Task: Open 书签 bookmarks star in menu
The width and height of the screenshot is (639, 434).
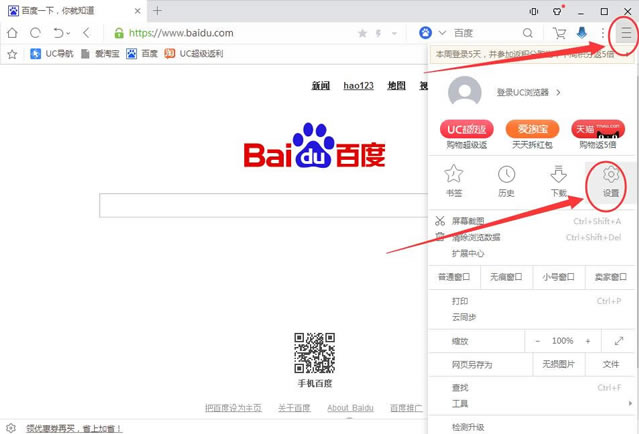Action: point(454,181)
